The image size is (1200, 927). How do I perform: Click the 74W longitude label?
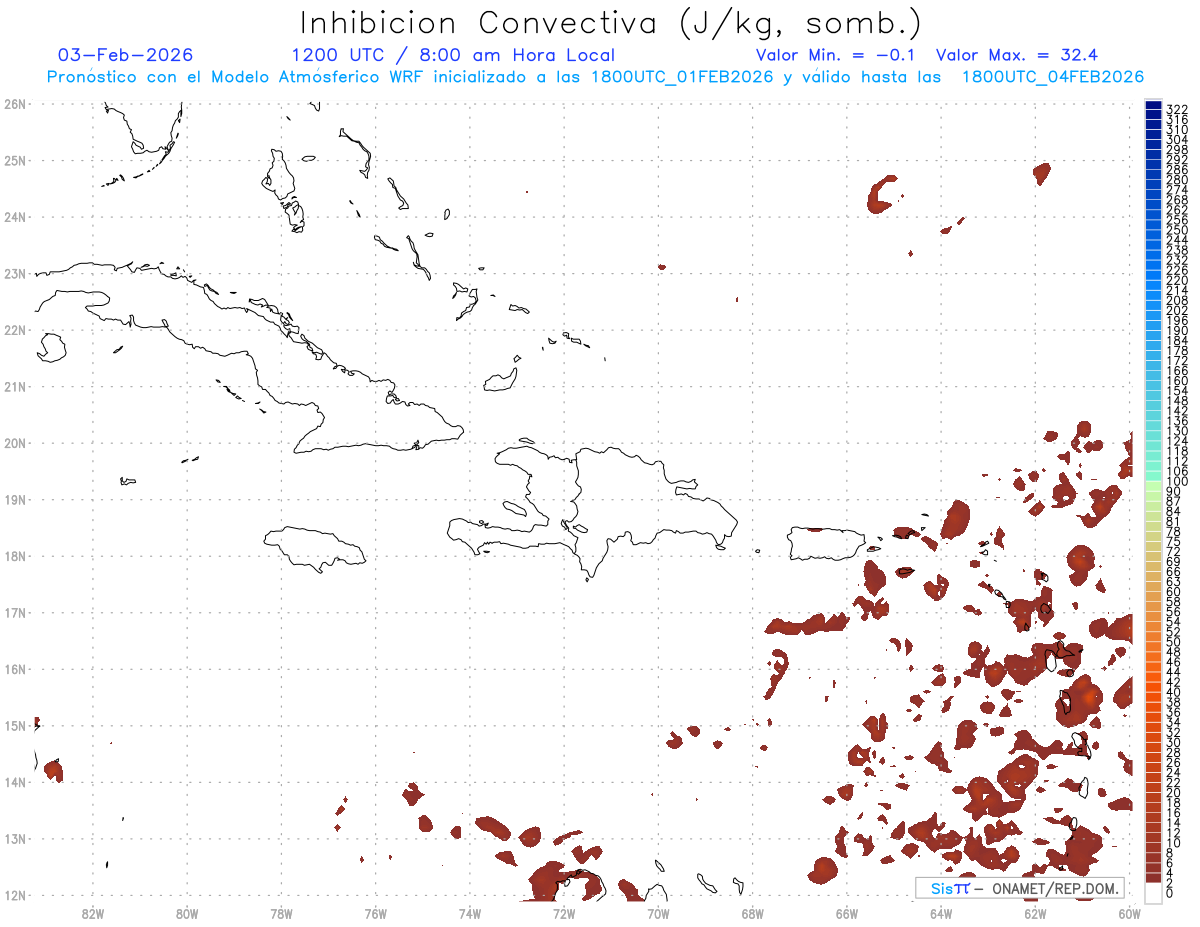(x=470, y=912)
